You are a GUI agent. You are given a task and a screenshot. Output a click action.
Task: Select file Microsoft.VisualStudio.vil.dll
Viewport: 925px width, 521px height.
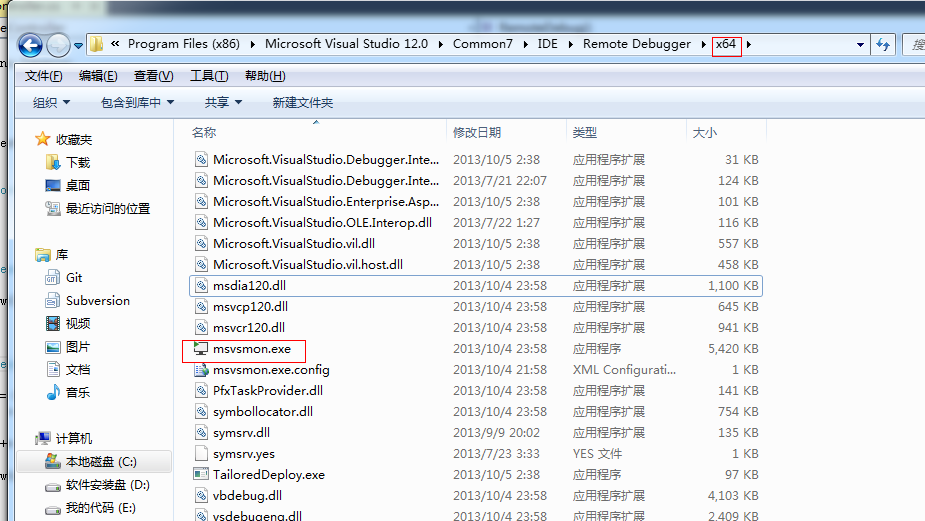click(x=294, y=244)
